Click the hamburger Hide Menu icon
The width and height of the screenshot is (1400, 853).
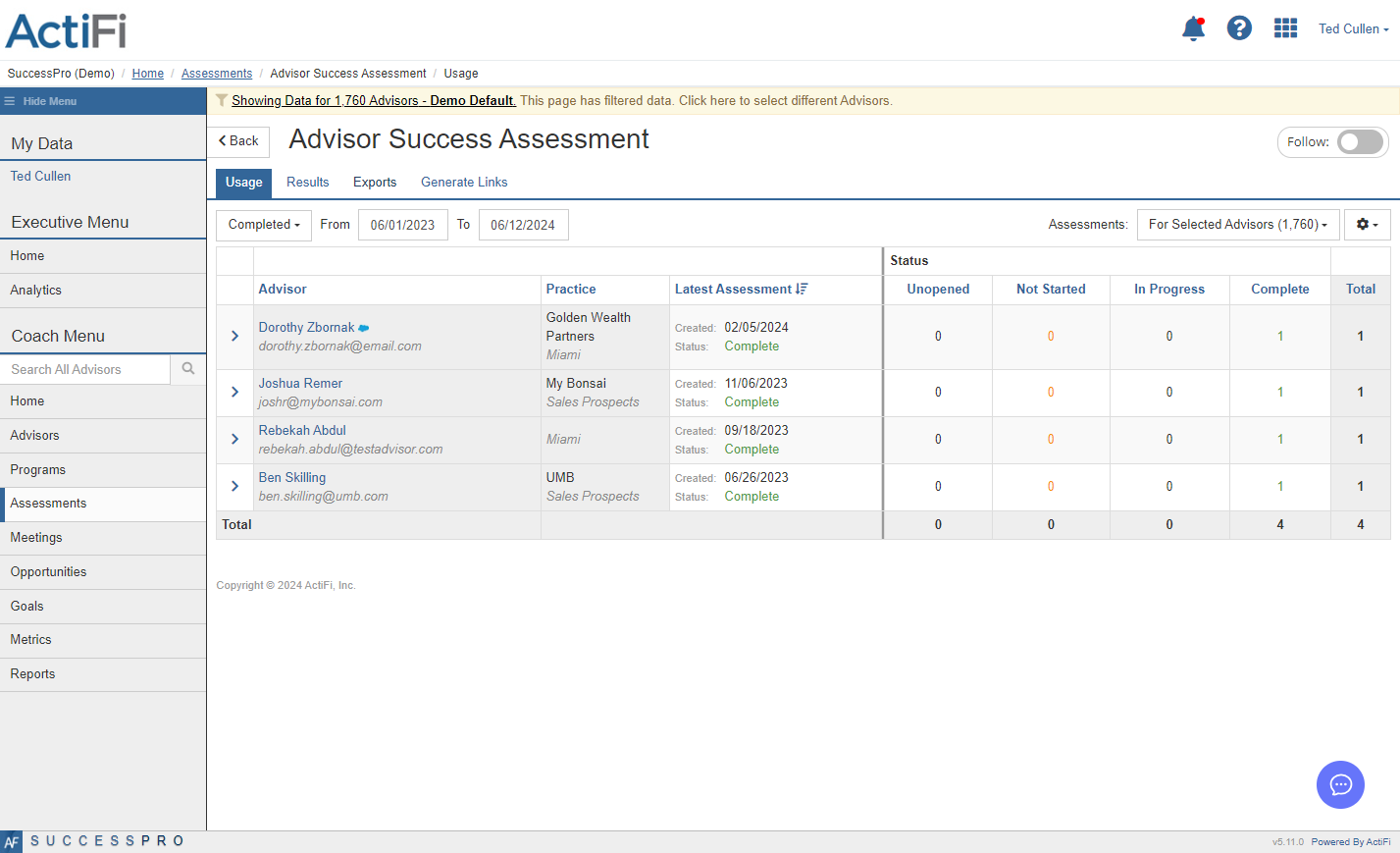click(10, 101)
